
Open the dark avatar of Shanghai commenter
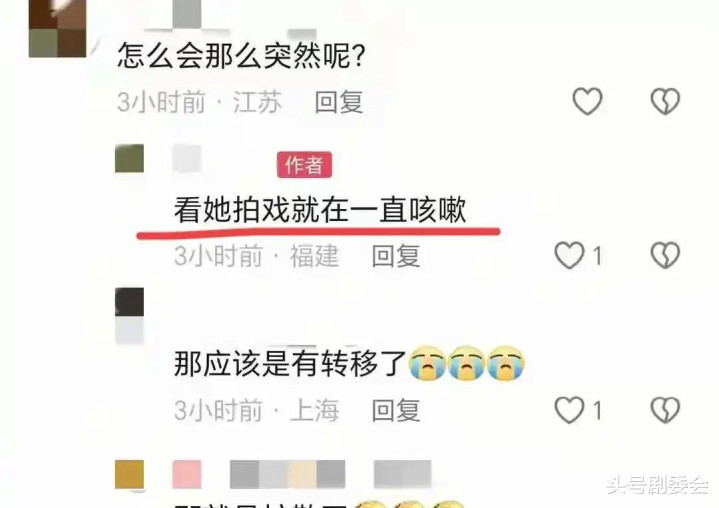click(x=129, y=302)
